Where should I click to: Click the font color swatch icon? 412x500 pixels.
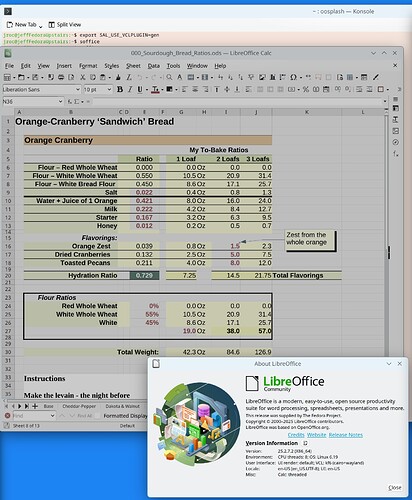(x=155, y=89)
